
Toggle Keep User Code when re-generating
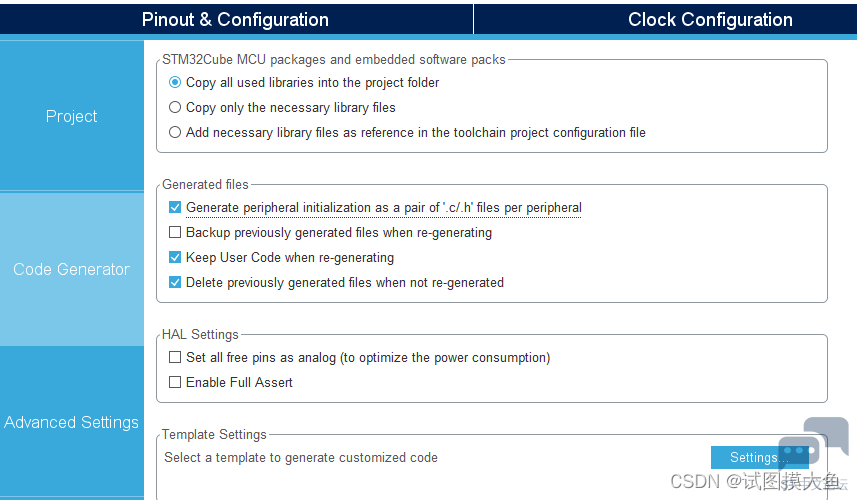click(x=175, y=257)
